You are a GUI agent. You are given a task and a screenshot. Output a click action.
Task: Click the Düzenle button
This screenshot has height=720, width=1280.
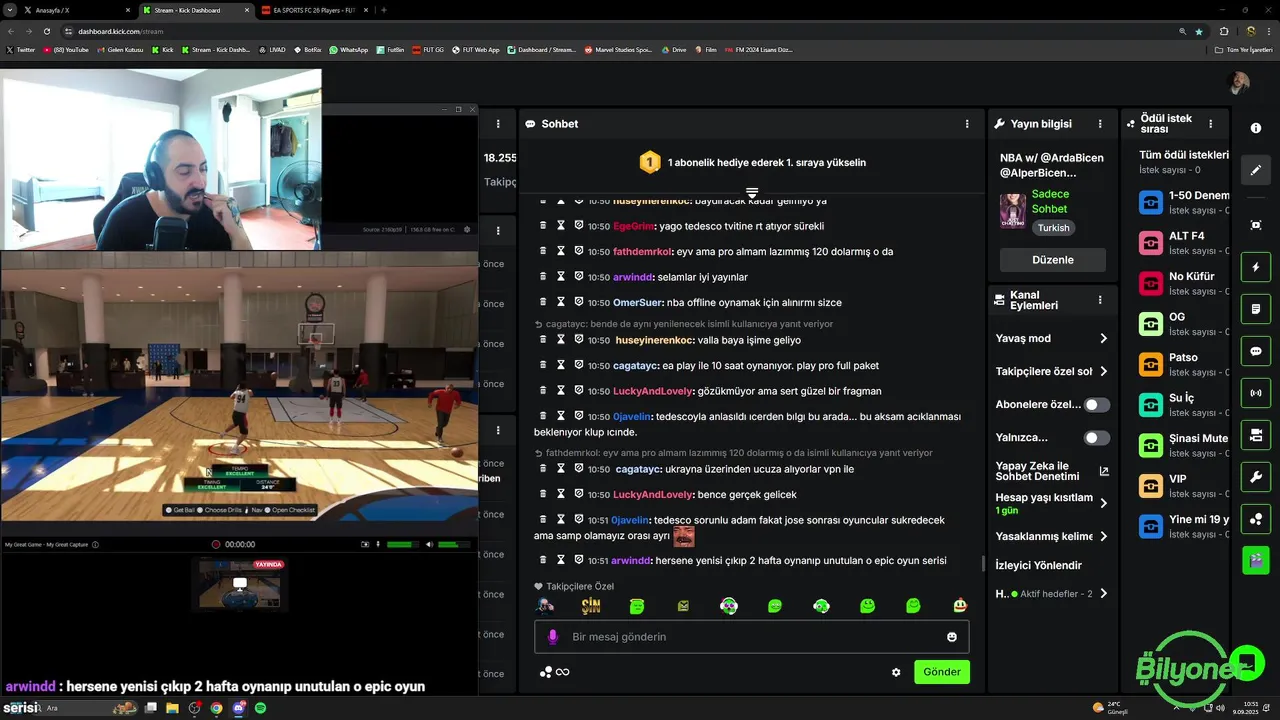(x=1053, y=260)
